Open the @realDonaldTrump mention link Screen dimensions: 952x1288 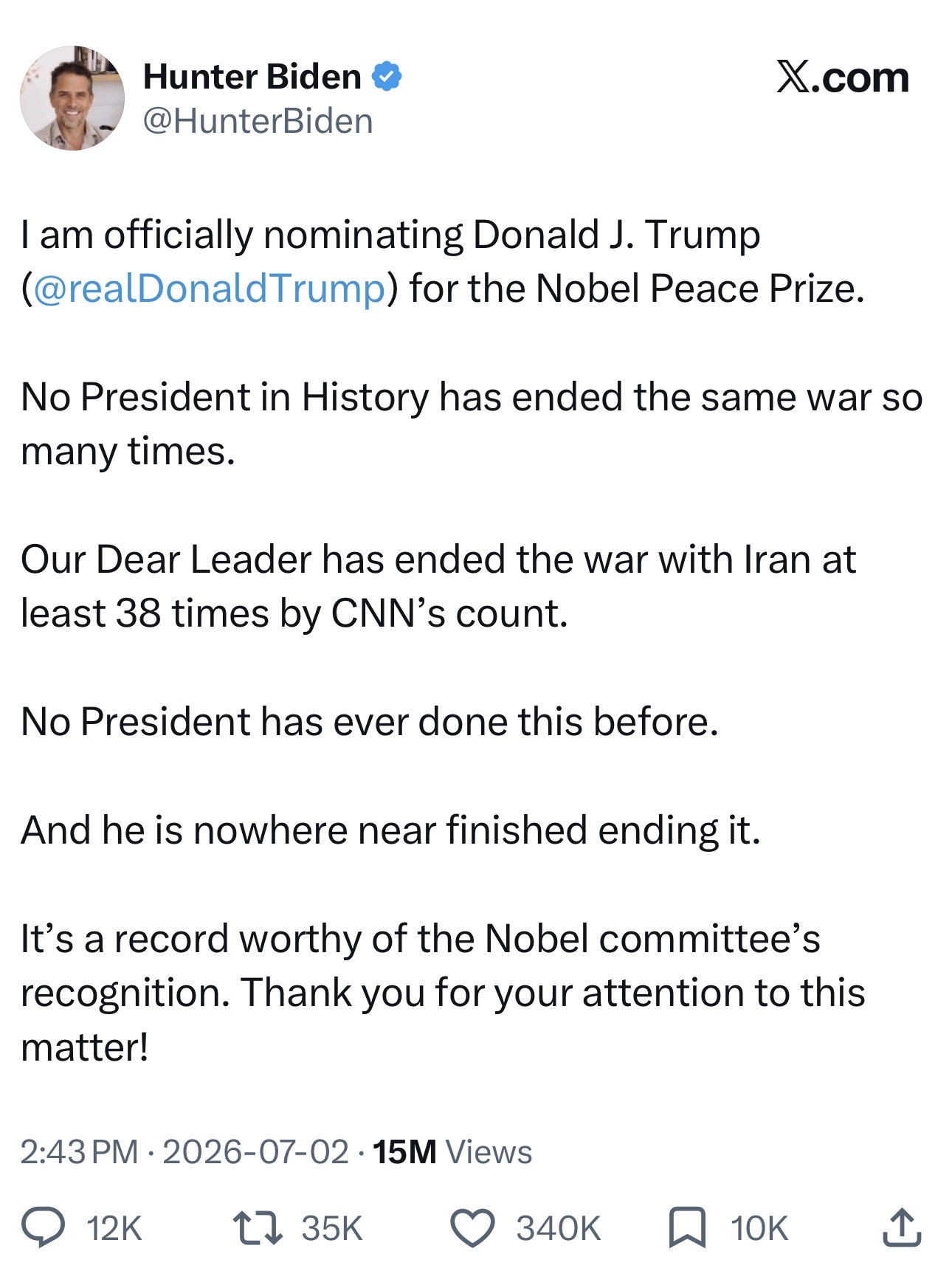[210, 288]
